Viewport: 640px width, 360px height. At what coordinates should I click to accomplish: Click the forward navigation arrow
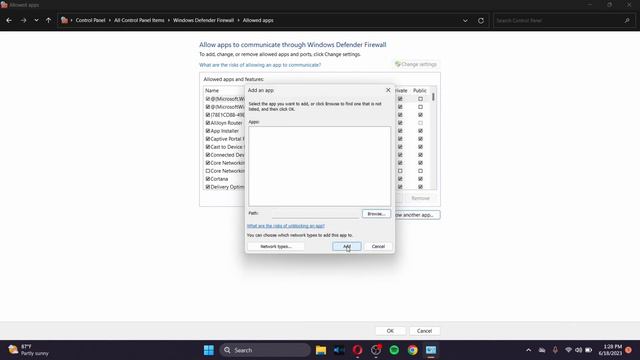point(23,20)
